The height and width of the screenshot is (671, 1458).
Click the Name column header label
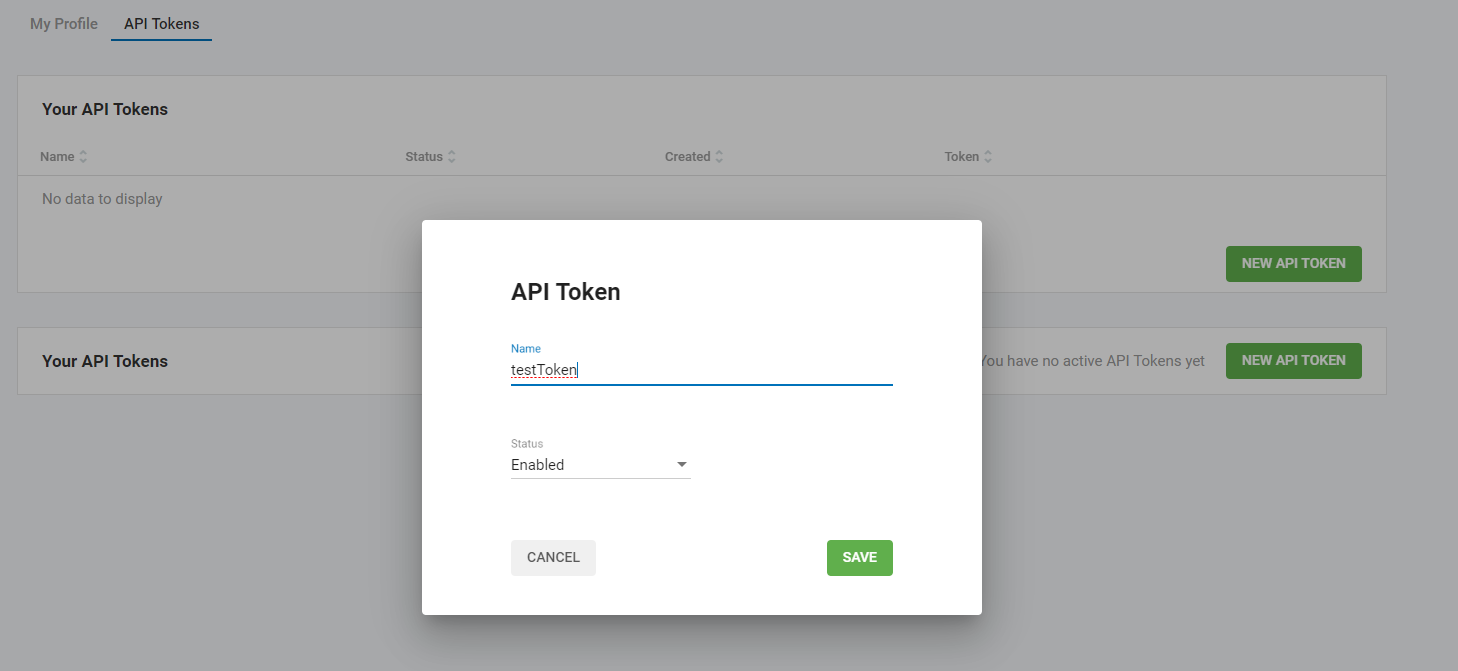coord(57,157)
